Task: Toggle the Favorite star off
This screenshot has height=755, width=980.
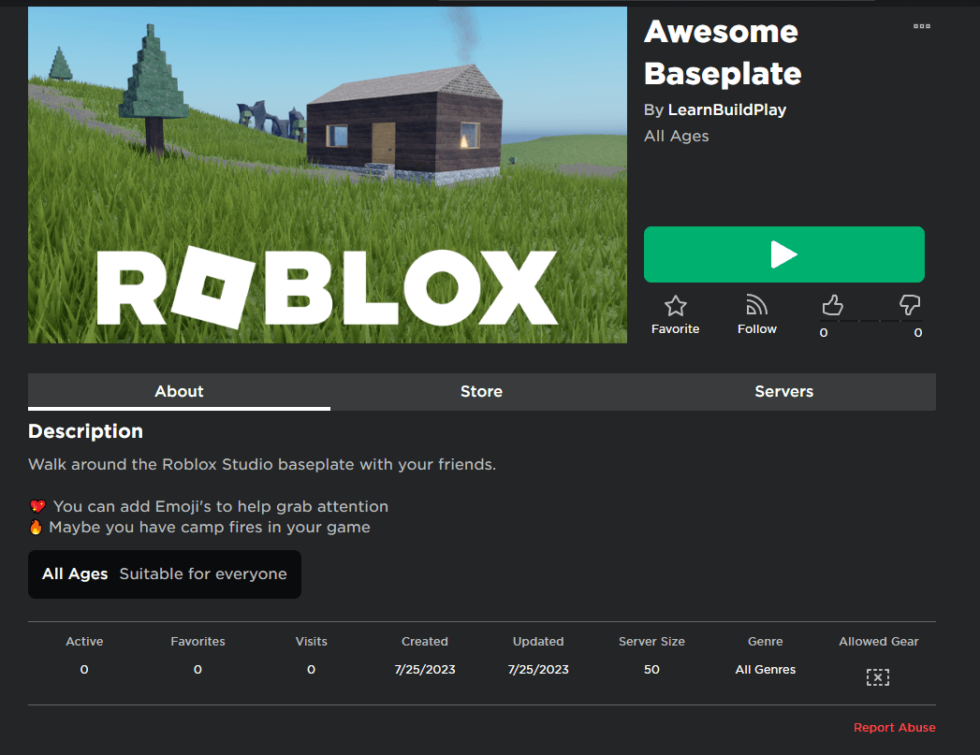Action: [675, 307]
